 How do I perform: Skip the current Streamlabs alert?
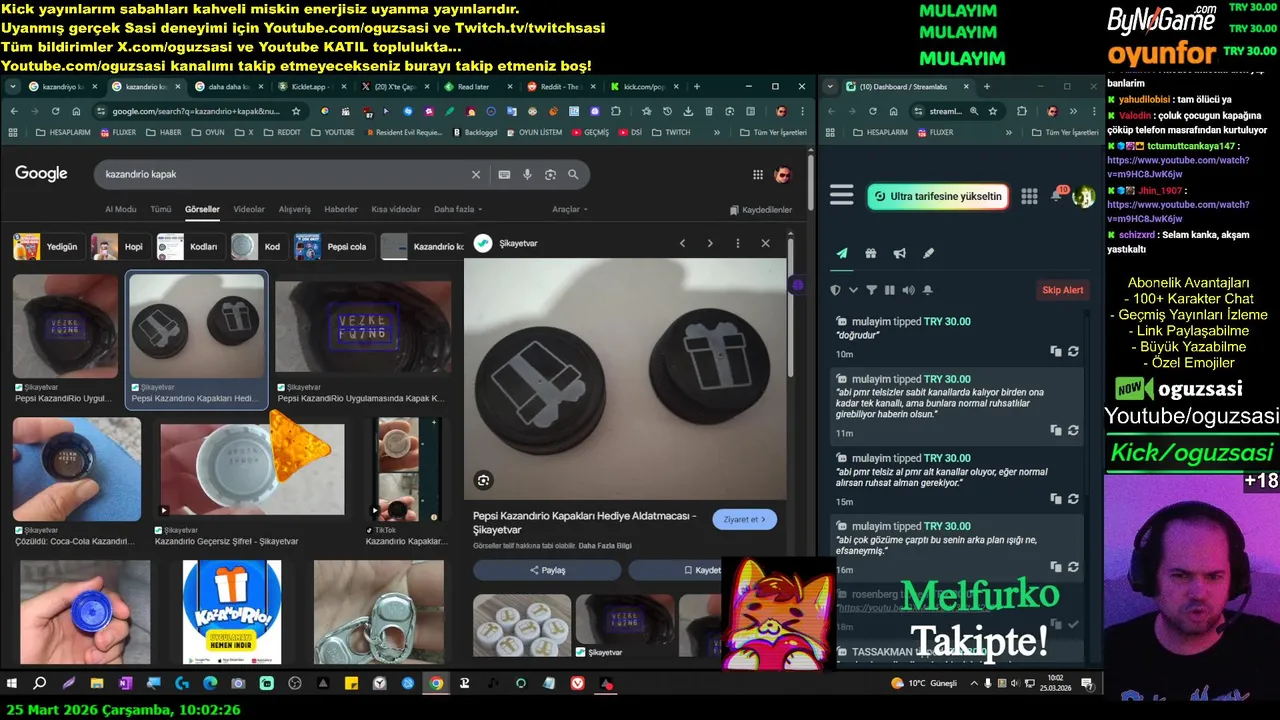point(1063,290)
